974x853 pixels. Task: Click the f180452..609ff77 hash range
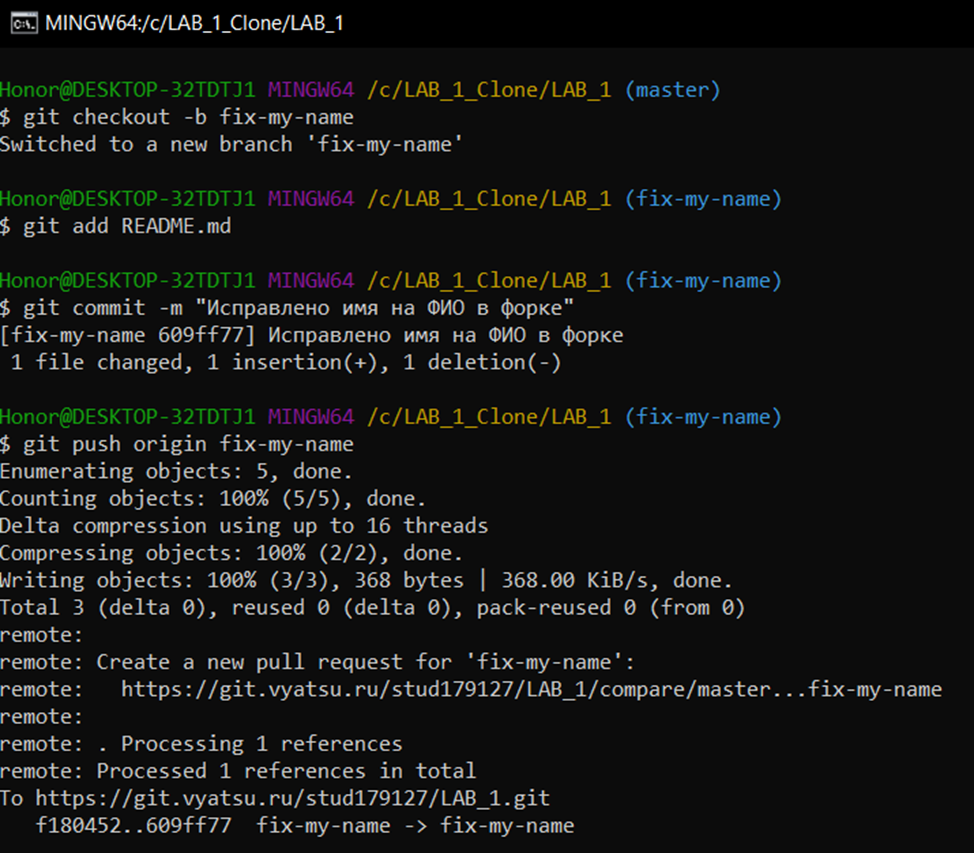(134, 825)
